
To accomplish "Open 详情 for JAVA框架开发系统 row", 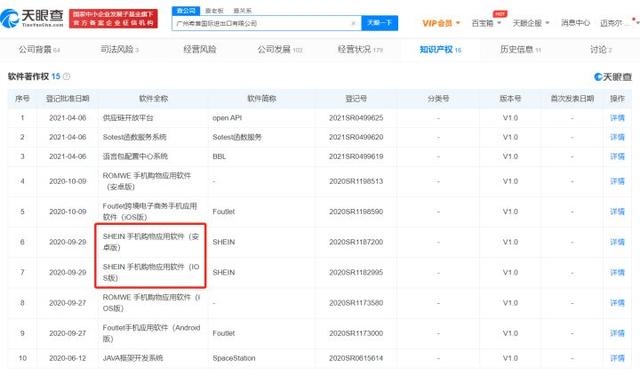I will [617, 358].
